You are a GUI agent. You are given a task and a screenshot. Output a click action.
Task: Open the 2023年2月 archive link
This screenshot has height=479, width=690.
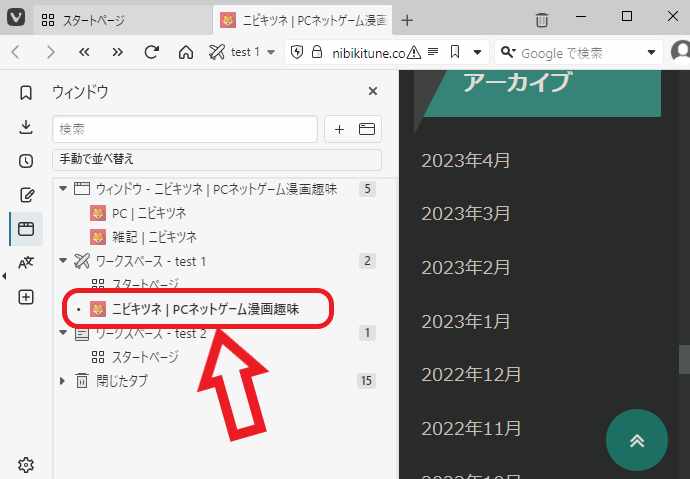coord(466,267)
